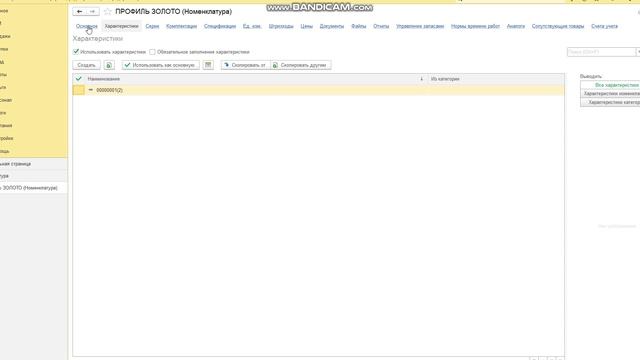Image resolution: width=640 pixels, height=360 pixels.
Task: Toggle the Использовать характеристики checkbox
Action: [x=76, y=52]
